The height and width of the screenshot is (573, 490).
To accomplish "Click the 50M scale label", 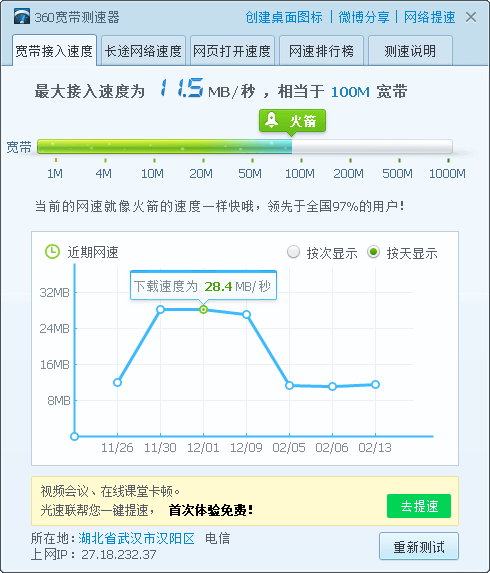I will 250,174.
